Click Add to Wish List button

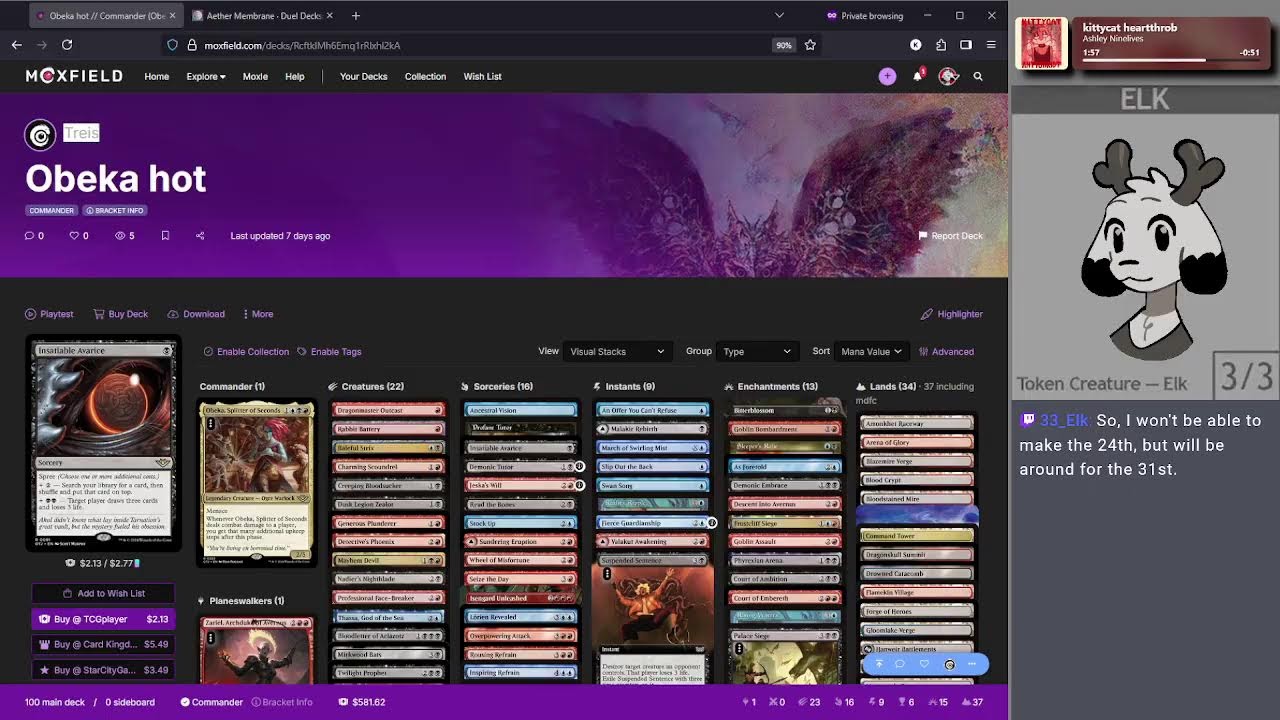[103, 593]
